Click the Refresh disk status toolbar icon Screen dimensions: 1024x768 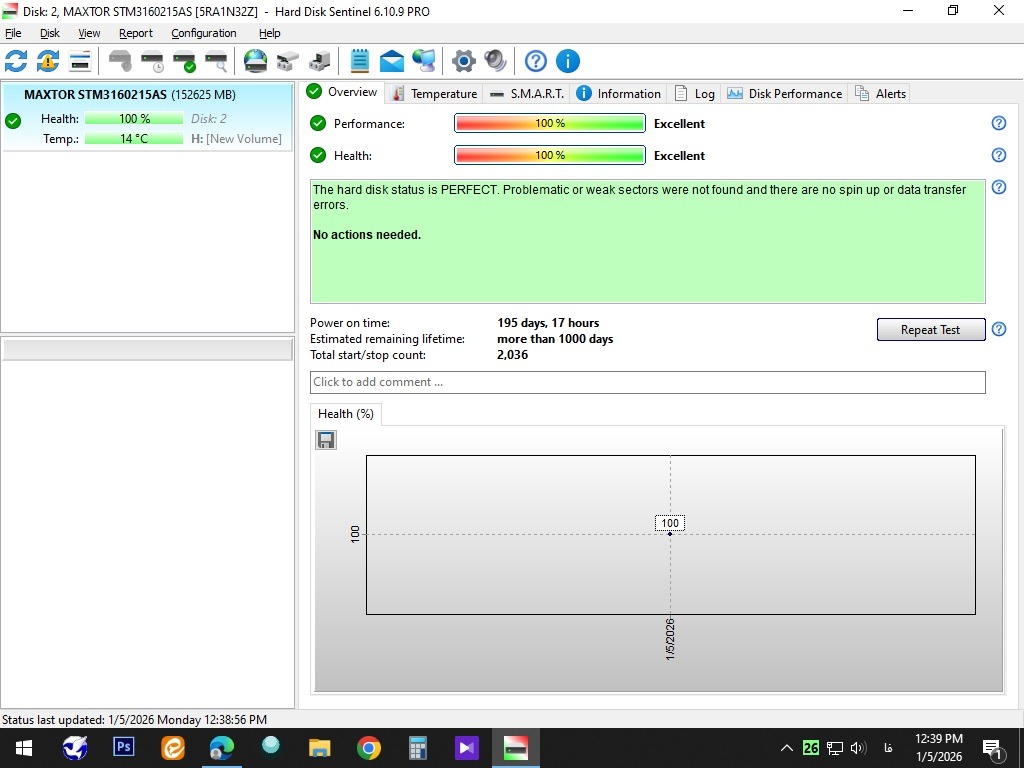[16, 61]
